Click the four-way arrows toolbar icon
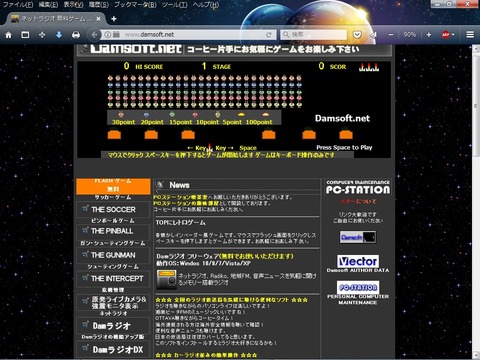This screenshot has height=360, width=480. 42,35
